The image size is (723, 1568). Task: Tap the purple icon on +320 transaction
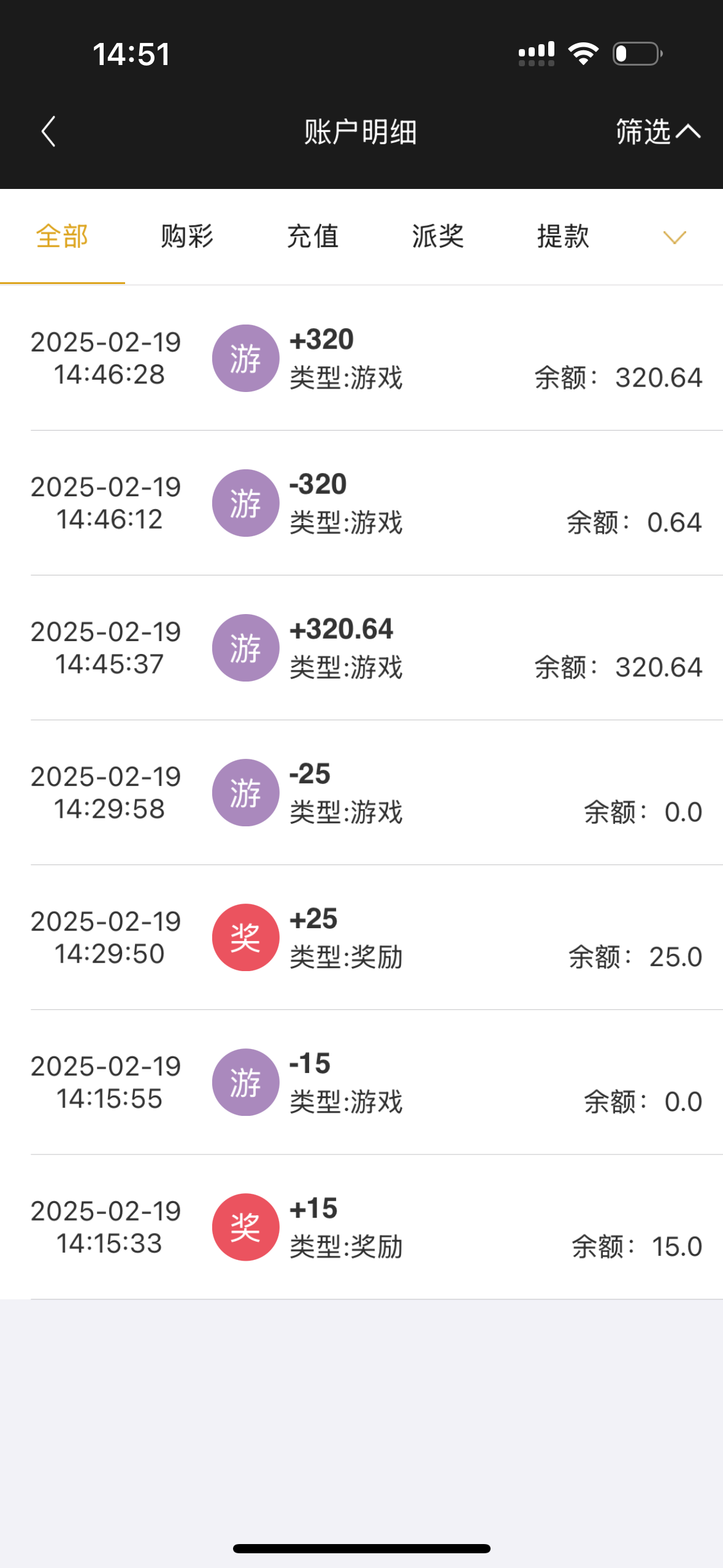point(245,358)
